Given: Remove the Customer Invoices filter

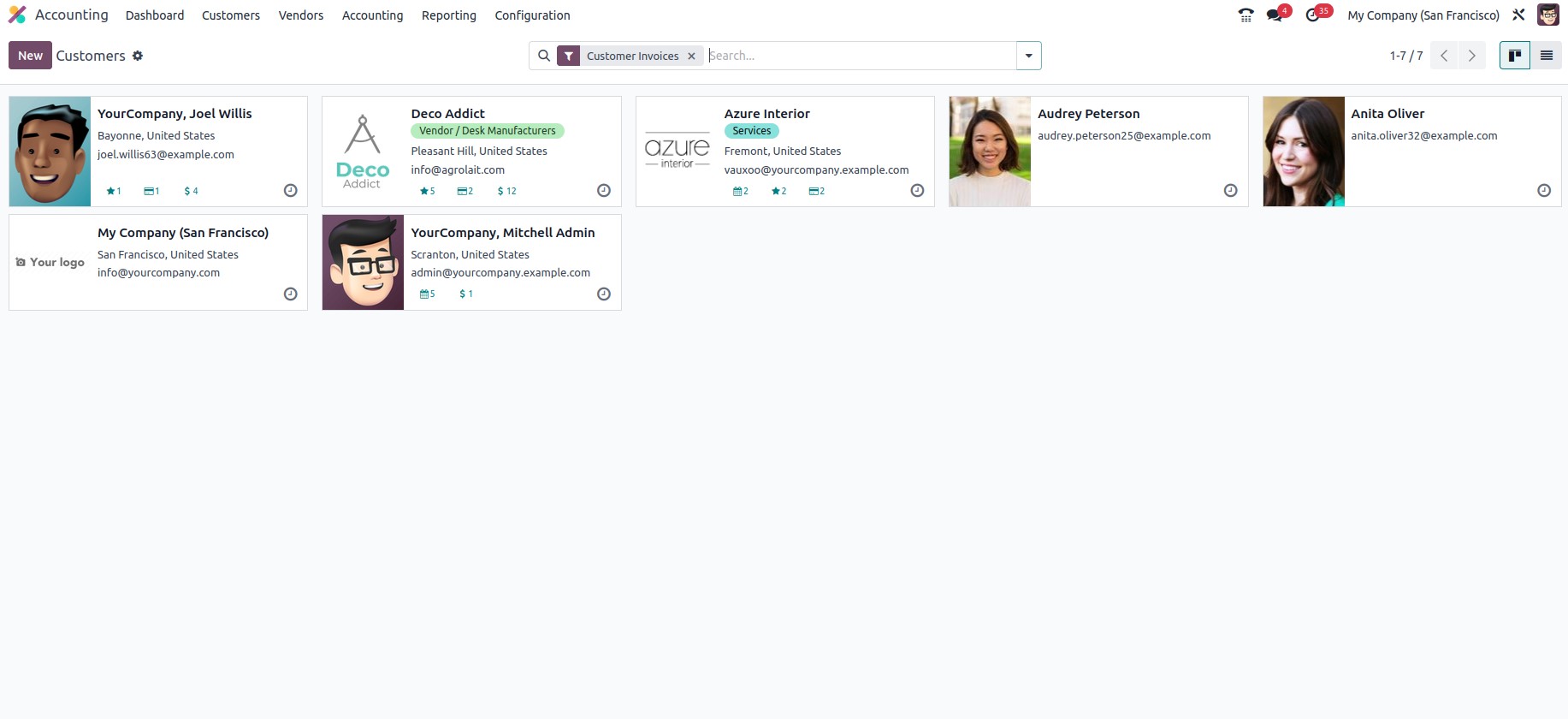Looking at the screenshot, I should 691,56.
